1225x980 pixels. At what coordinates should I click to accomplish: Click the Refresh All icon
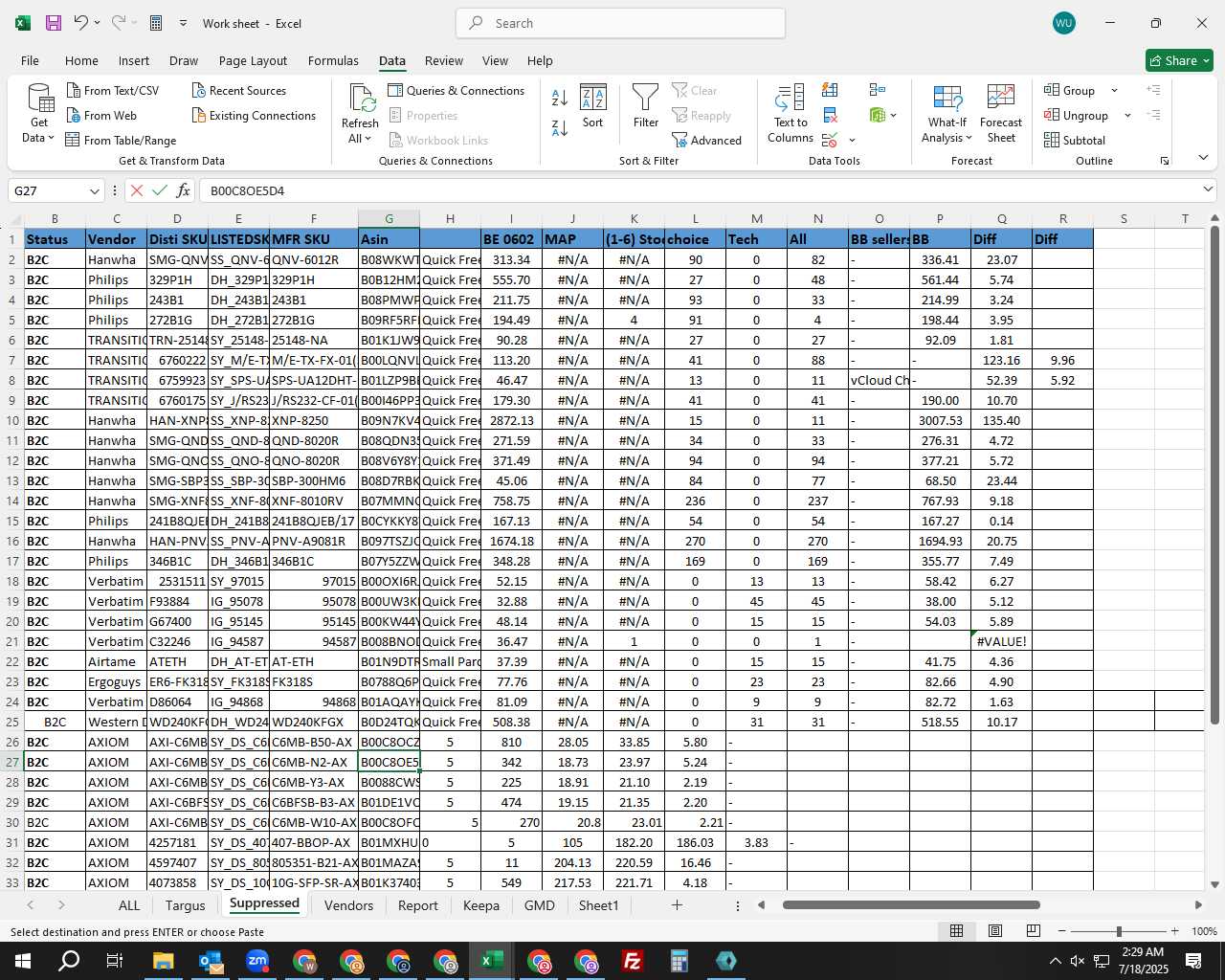pyautogui.click(x=362, y=98)
